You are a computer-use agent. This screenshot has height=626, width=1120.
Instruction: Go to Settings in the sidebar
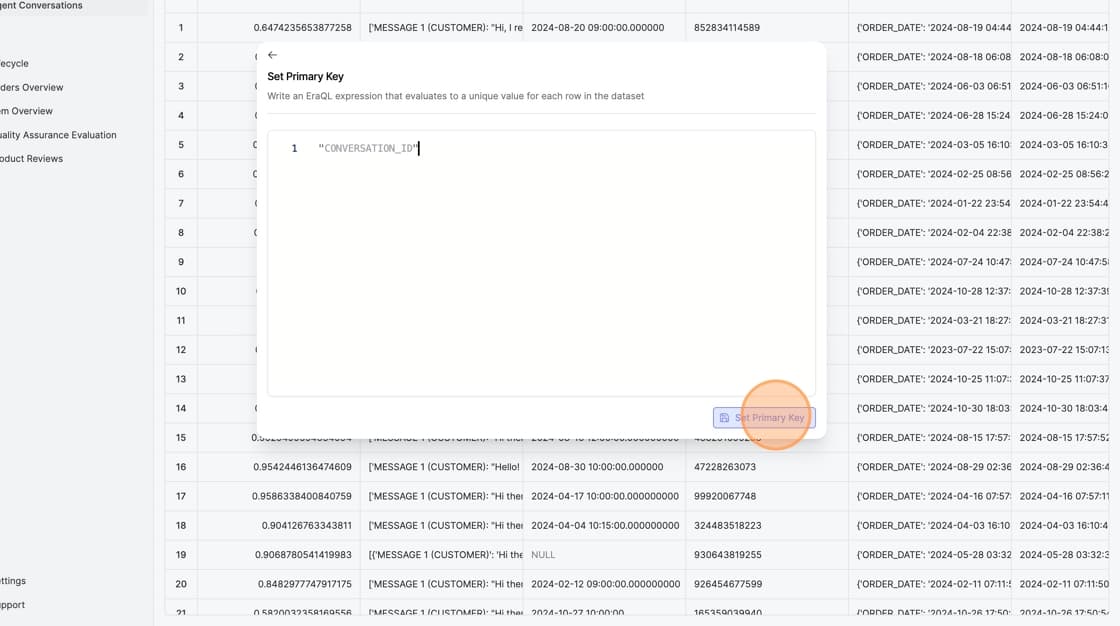14,581
